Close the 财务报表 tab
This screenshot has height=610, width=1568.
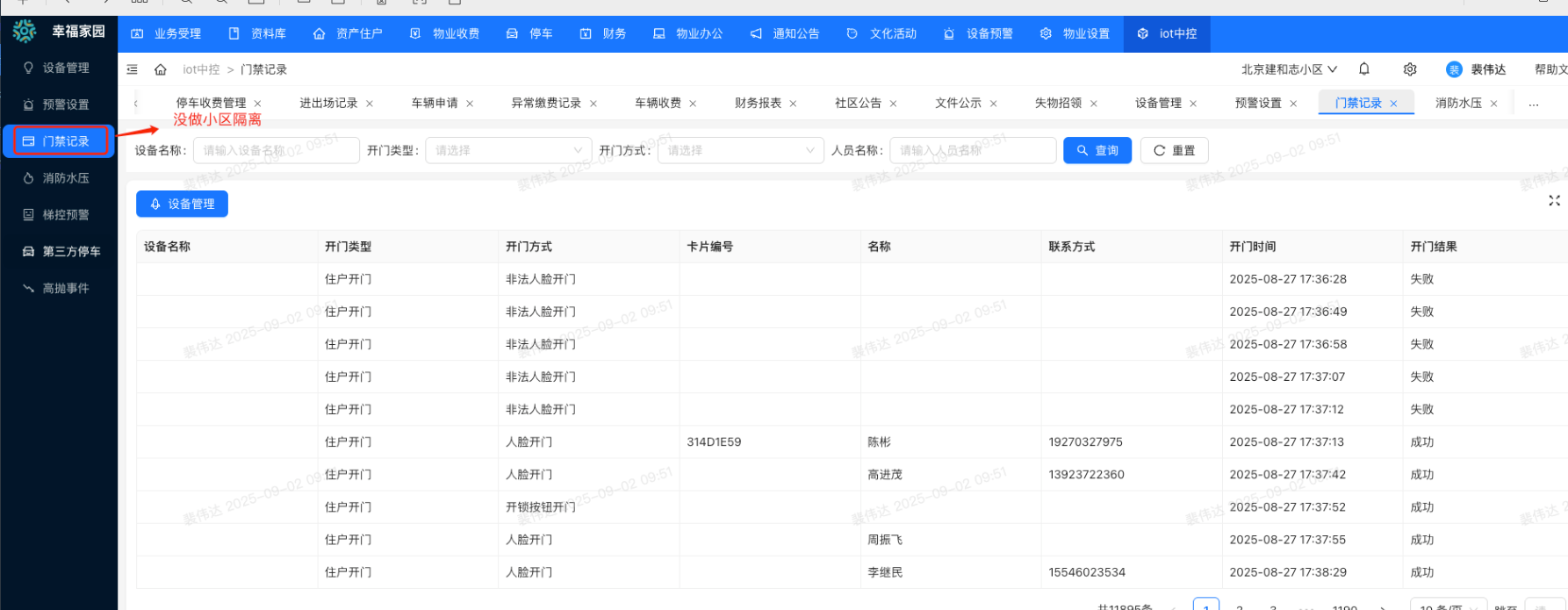coord(793,104)
